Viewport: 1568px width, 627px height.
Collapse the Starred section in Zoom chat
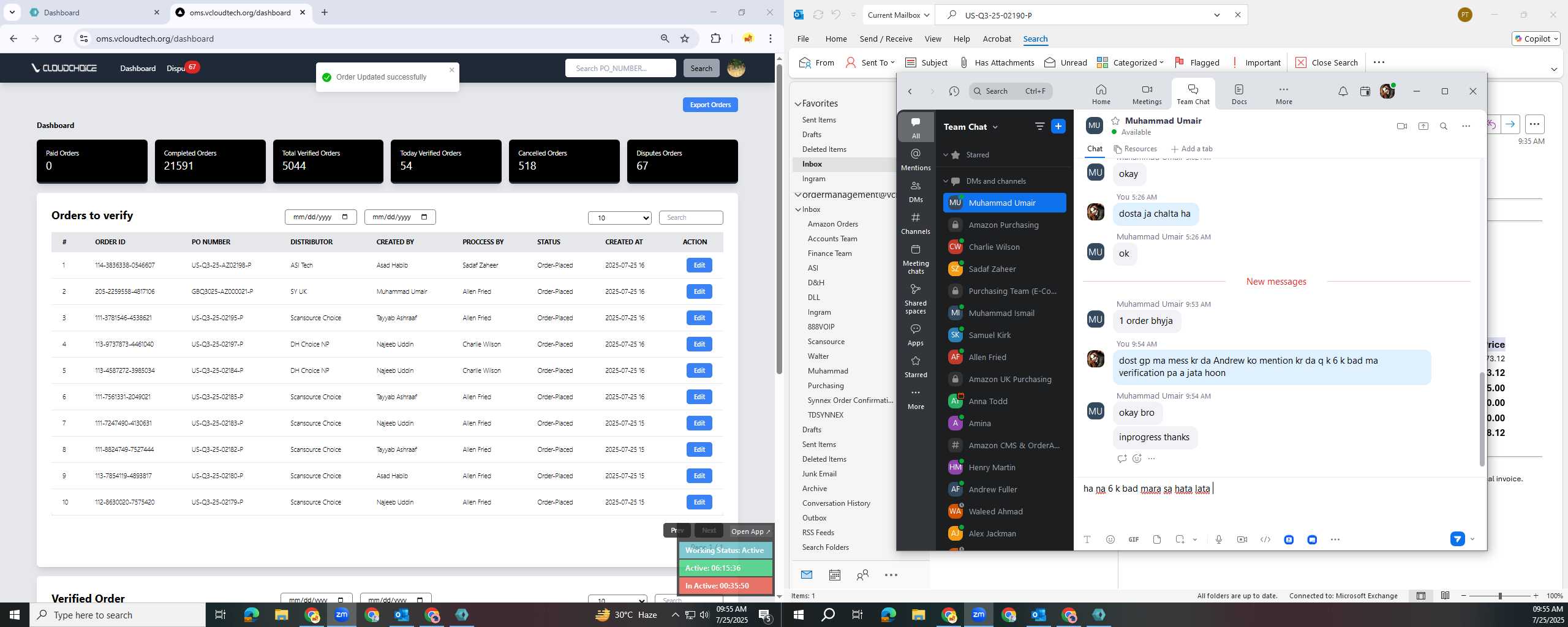[x=945, y=155]
